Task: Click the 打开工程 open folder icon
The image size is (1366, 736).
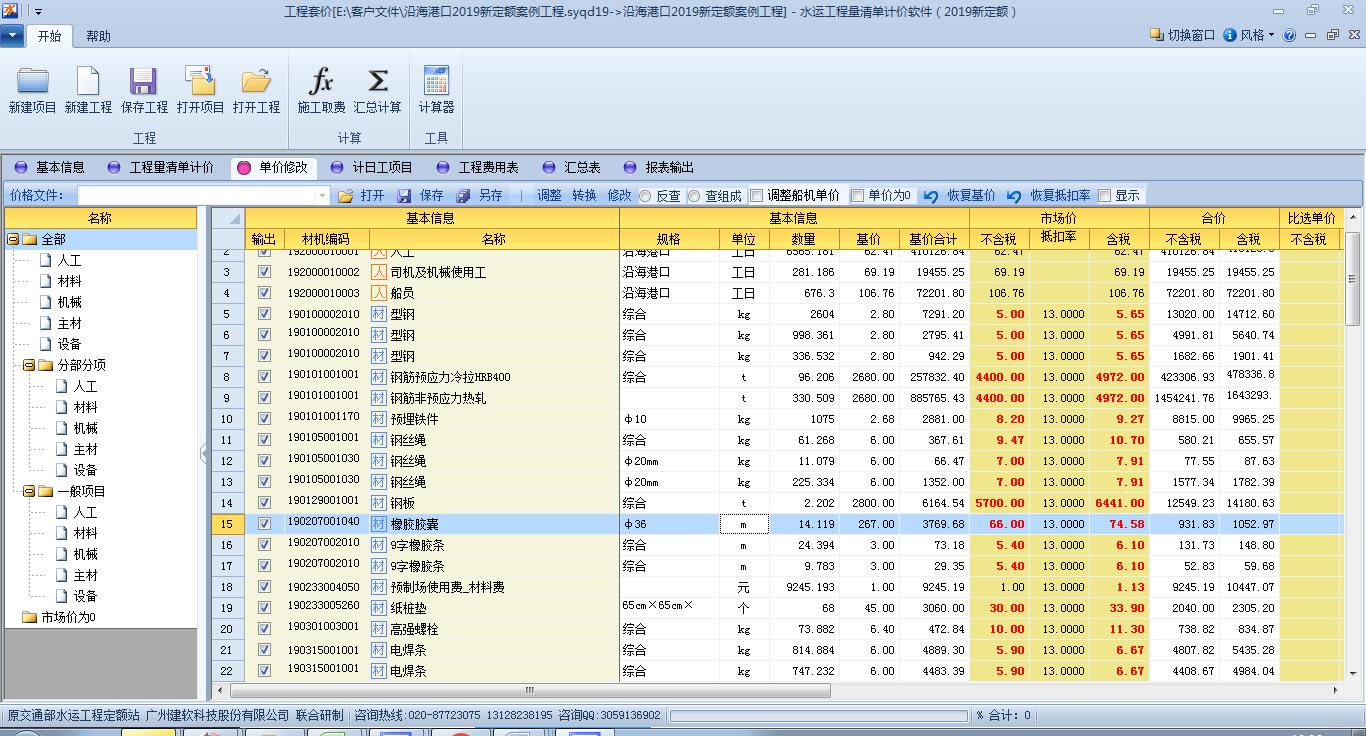Action: (256, 81)
